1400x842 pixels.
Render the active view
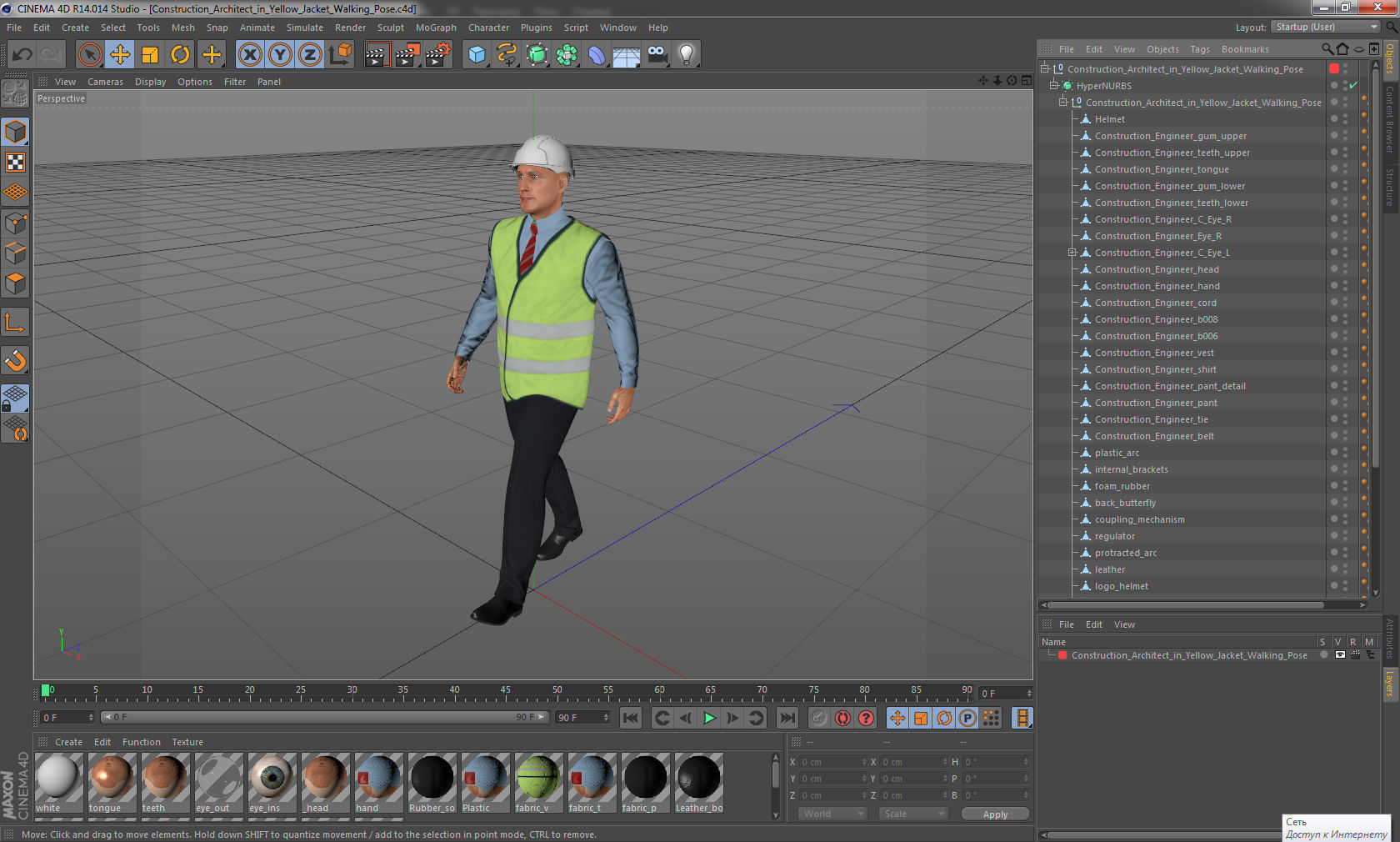tap(377, 55)
